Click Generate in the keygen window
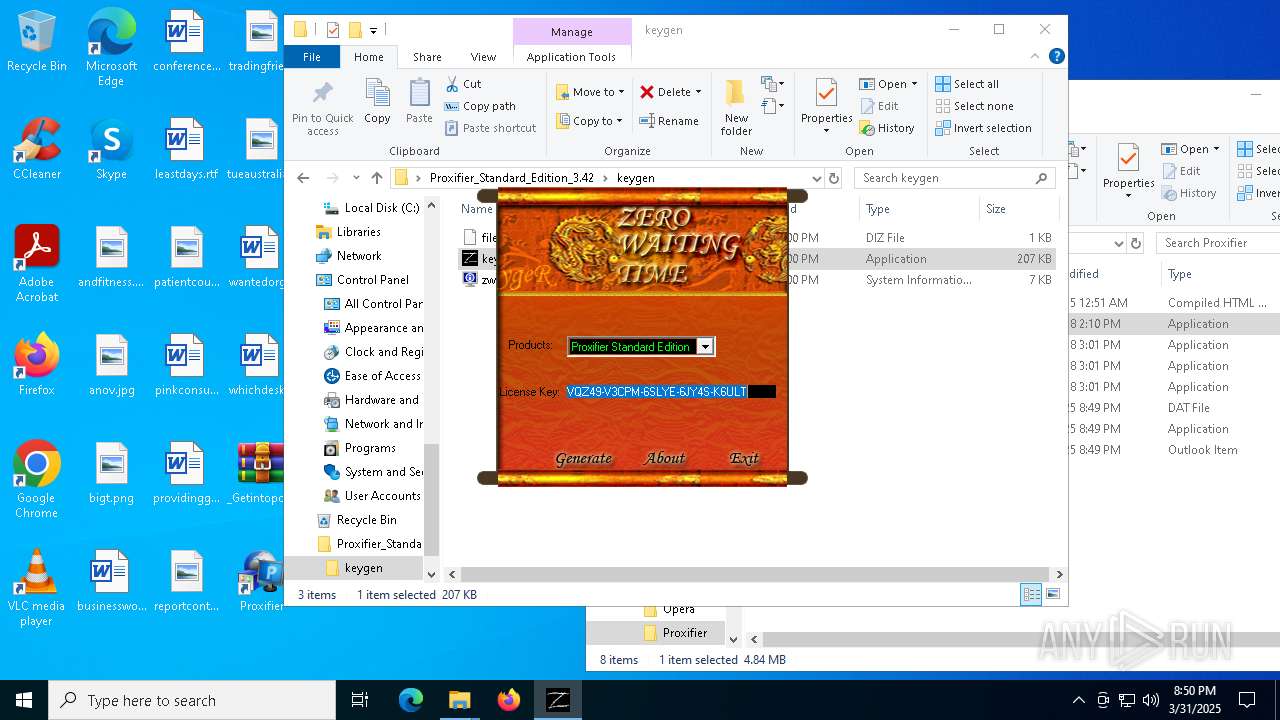 click(x=583, y=458)
